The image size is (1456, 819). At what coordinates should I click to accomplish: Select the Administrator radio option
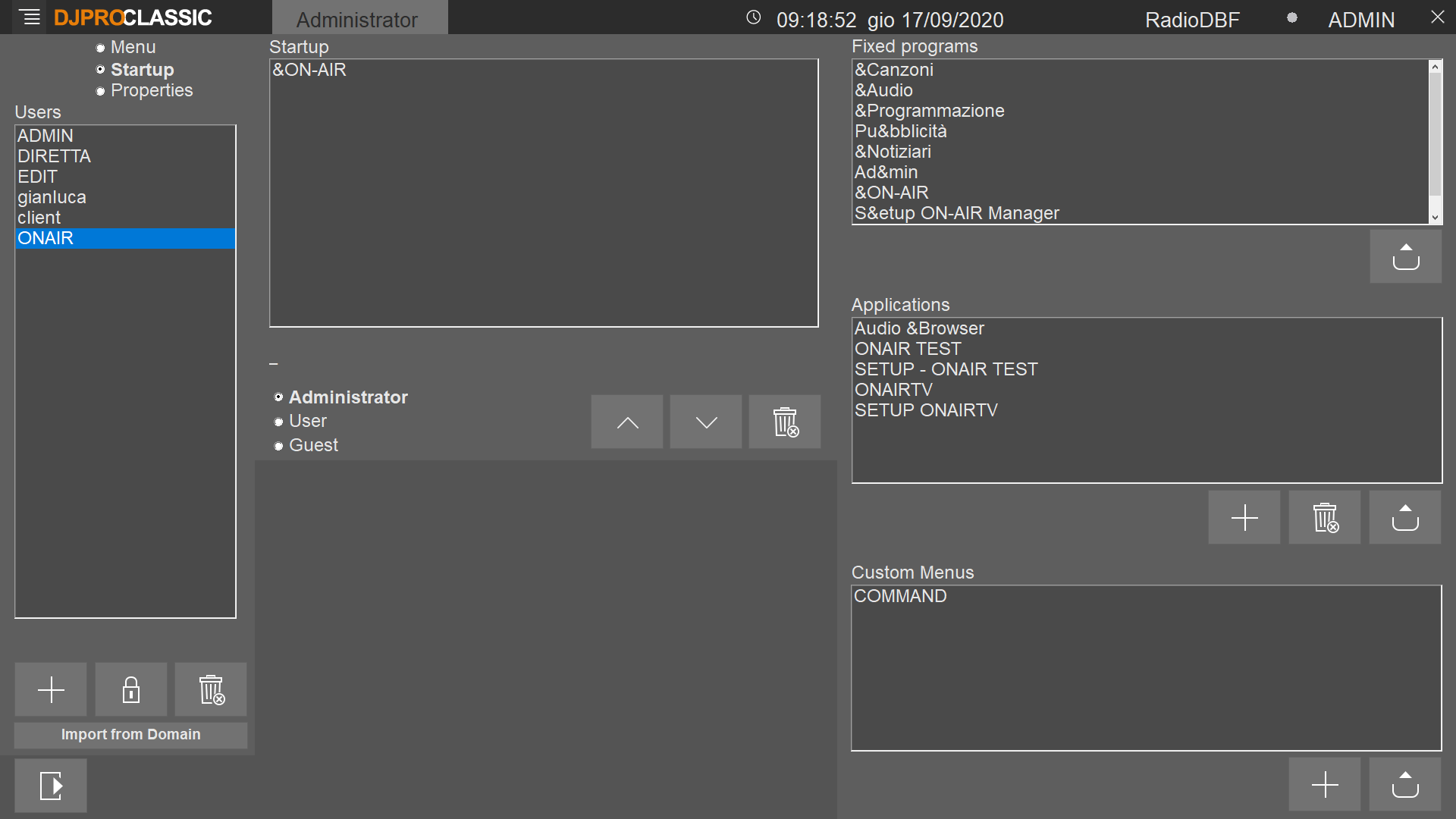[278, 397]
